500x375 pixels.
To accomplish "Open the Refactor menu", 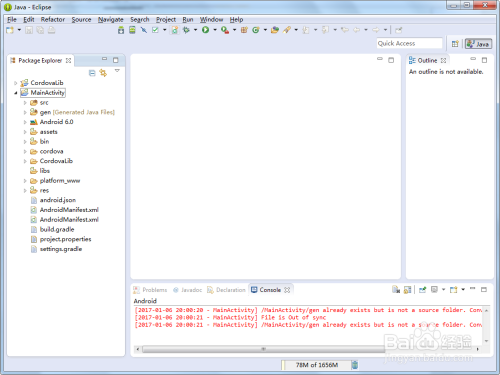I will tap(53, 19).
